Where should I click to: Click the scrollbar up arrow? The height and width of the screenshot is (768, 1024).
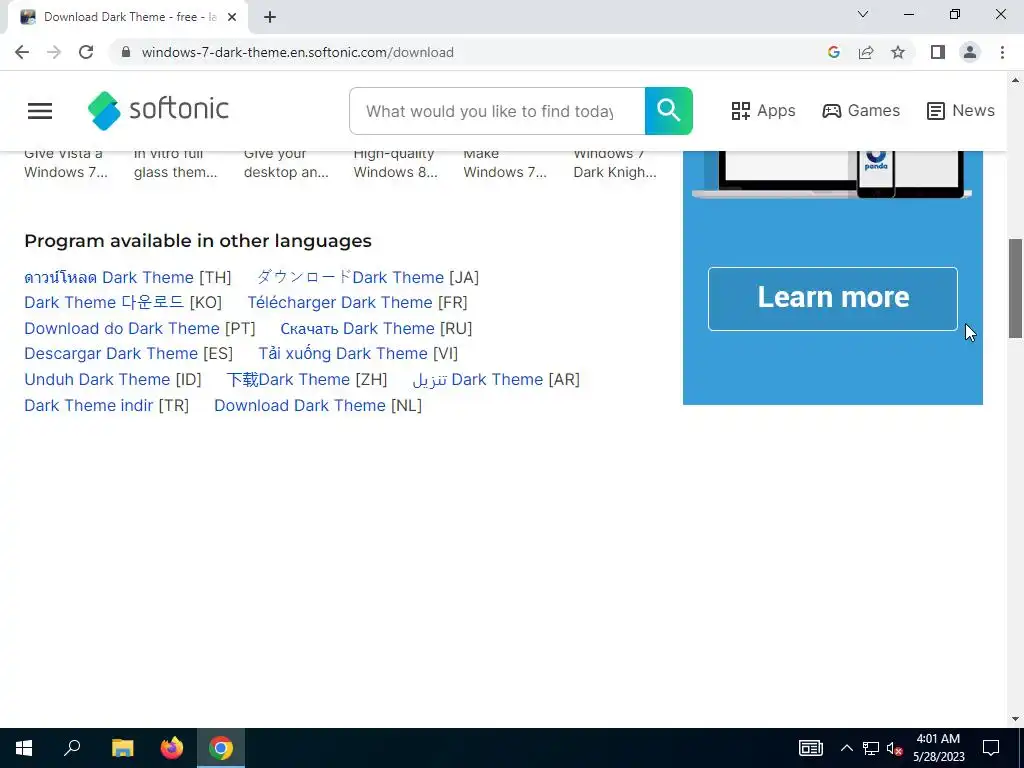point(1015,80)
